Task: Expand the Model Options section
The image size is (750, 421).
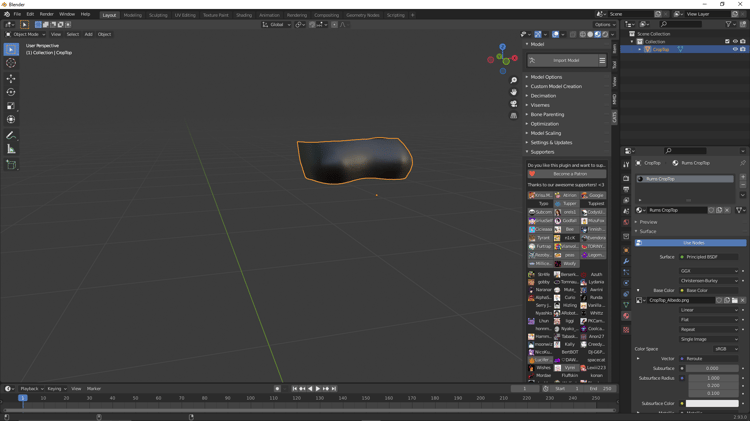Action: click(x=547, y=77)
